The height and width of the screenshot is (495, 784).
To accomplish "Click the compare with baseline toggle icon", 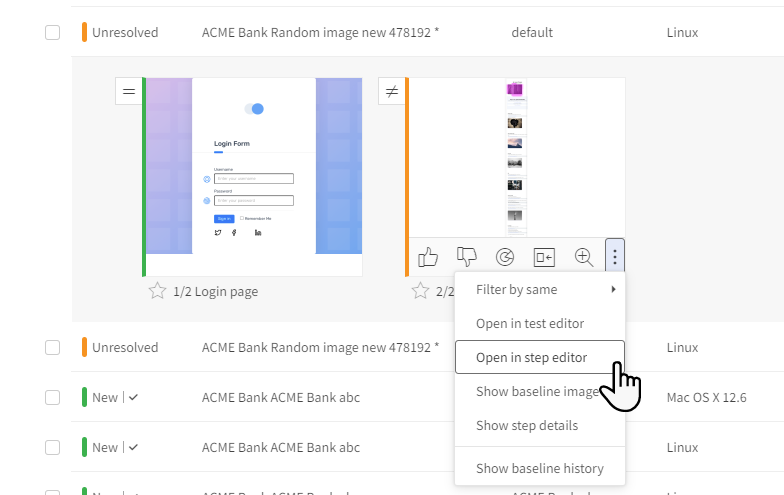I will (x=544, y=258).
